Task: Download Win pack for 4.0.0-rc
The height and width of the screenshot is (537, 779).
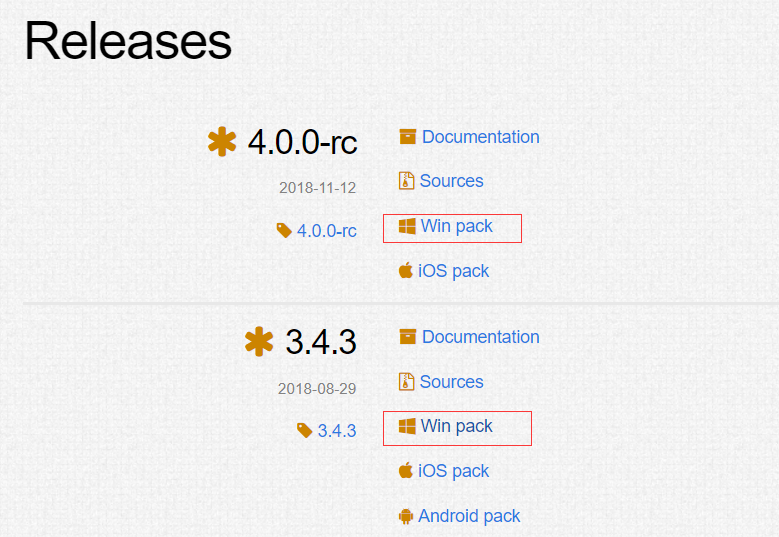Action: [456, 226]
